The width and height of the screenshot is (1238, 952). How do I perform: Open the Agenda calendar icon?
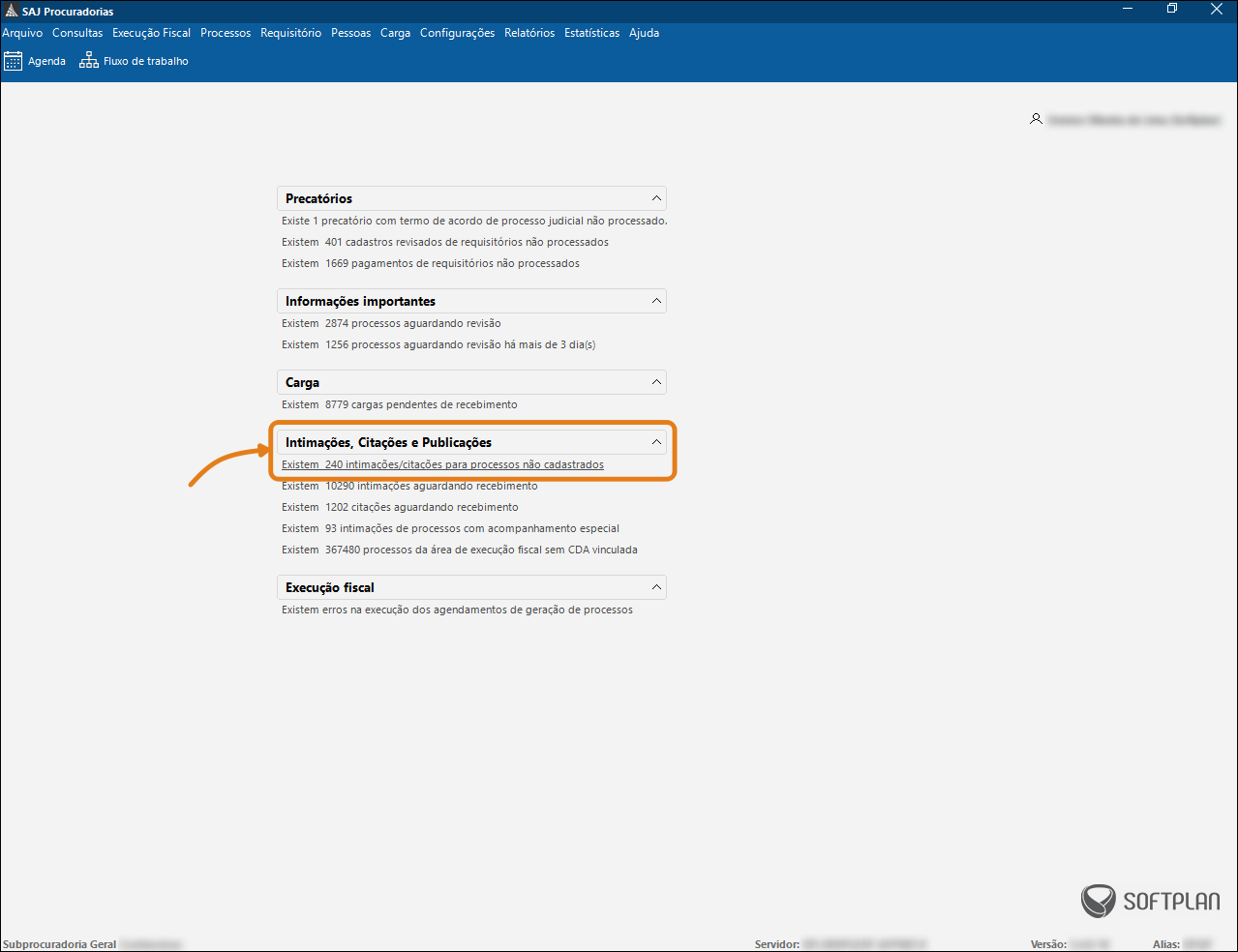13,61
